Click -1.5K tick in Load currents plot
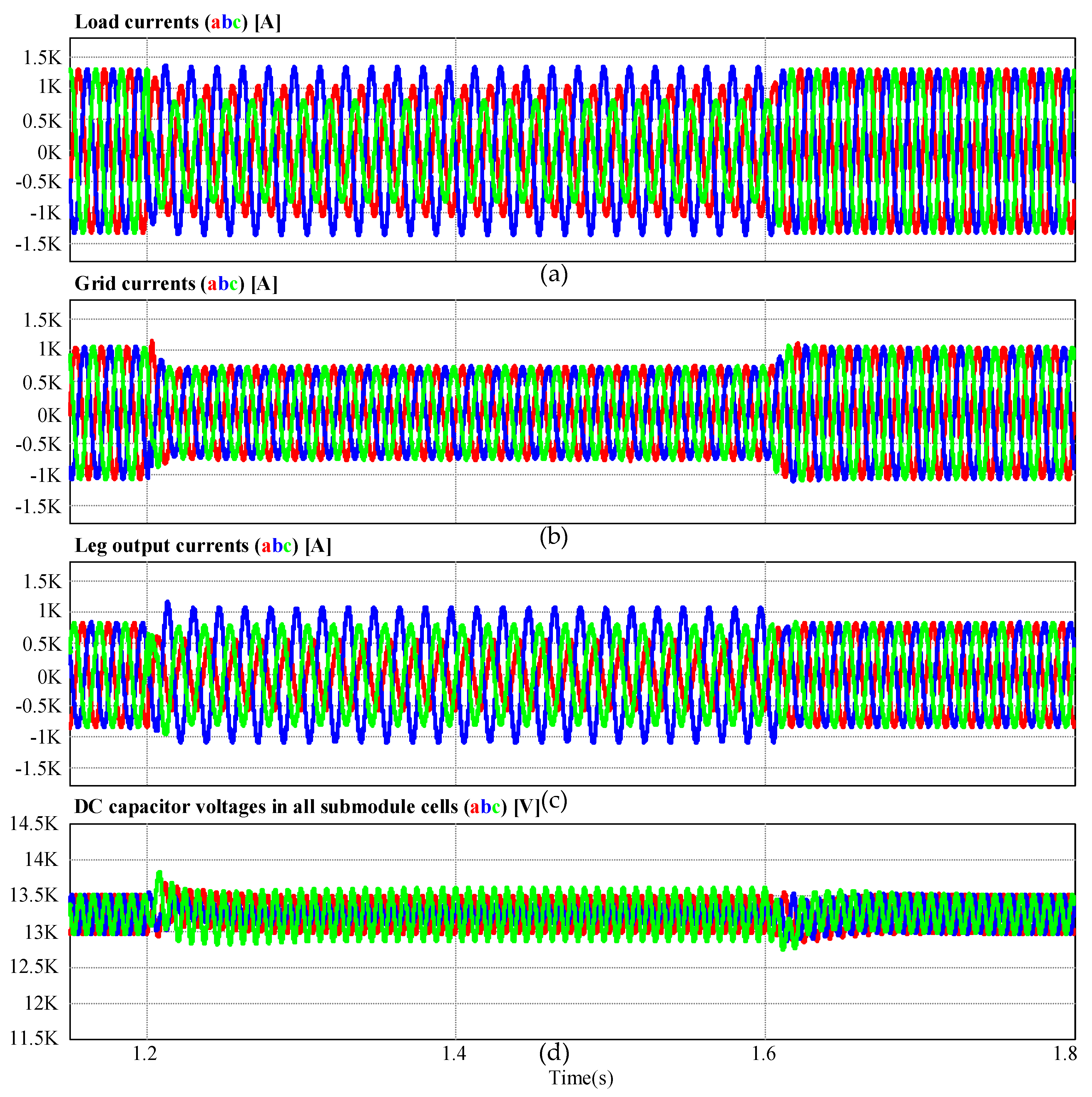 click(39, 244)
